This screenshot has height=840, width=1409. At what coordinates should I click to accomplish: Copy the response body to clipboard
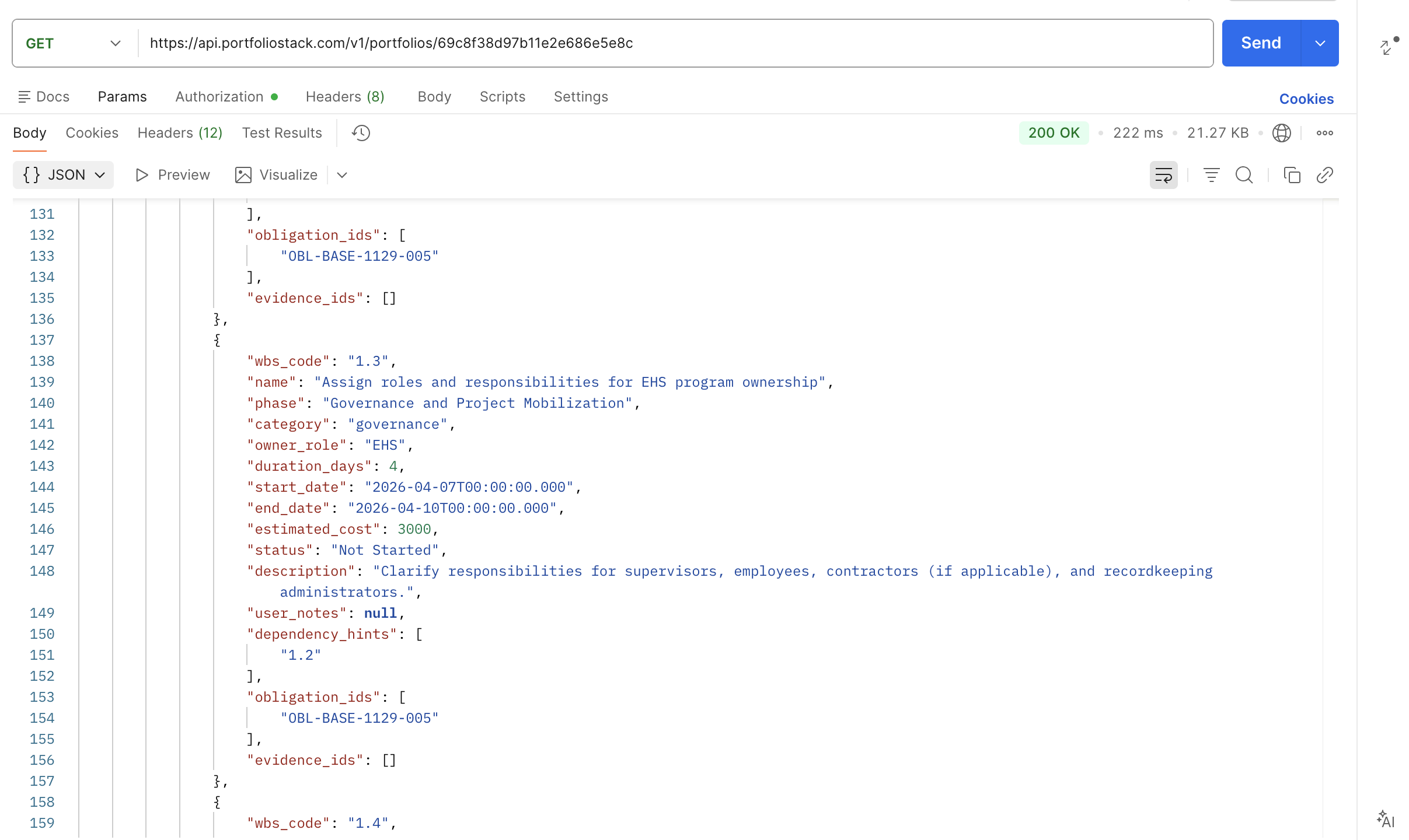pyautogui.click(x=1292, y=175)
